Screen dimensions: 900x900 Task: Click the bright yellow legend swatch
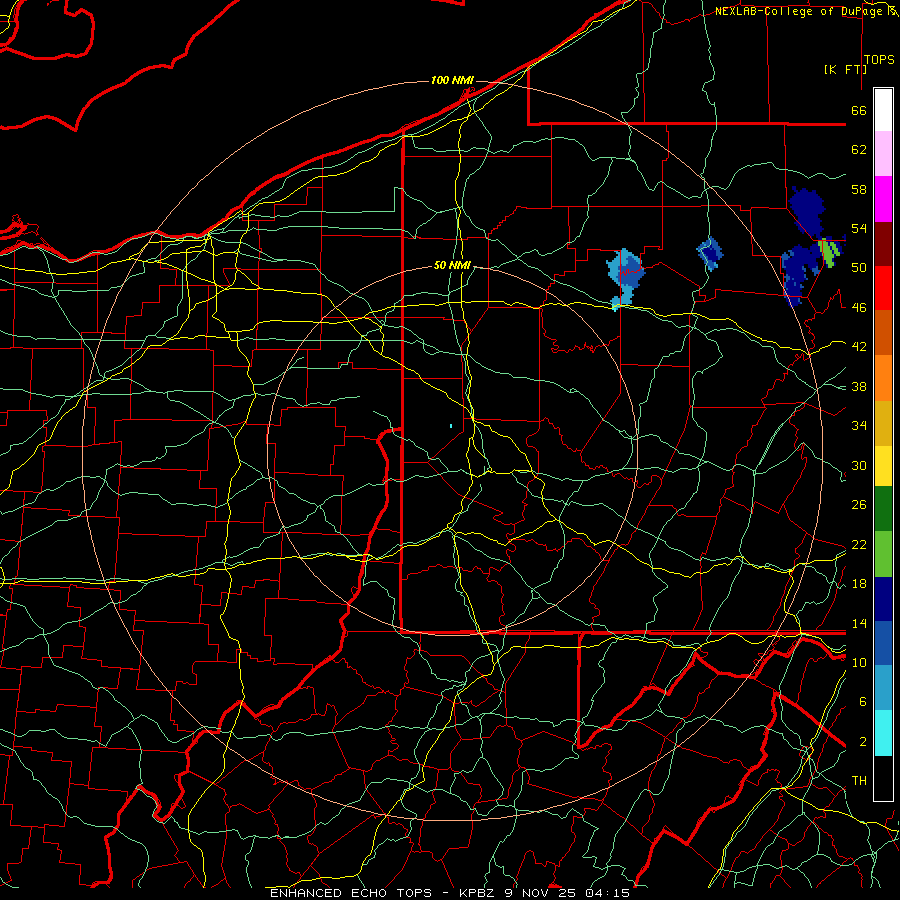[x=883, y=465]
